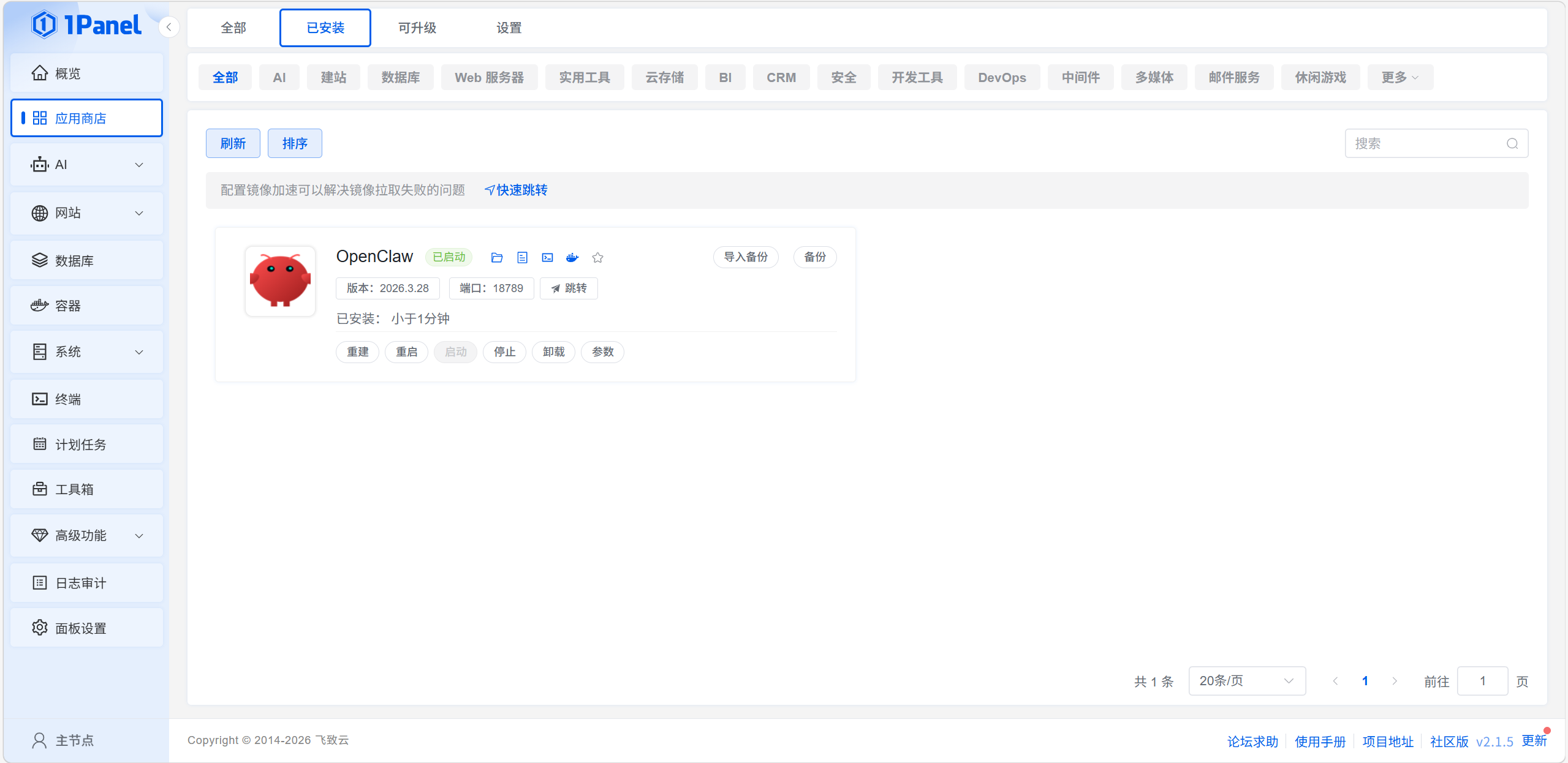Screen dimensions: 1568x763
Task: Switch to the 设置 tab
Action: pyautogui.click(x=509, y=28)
